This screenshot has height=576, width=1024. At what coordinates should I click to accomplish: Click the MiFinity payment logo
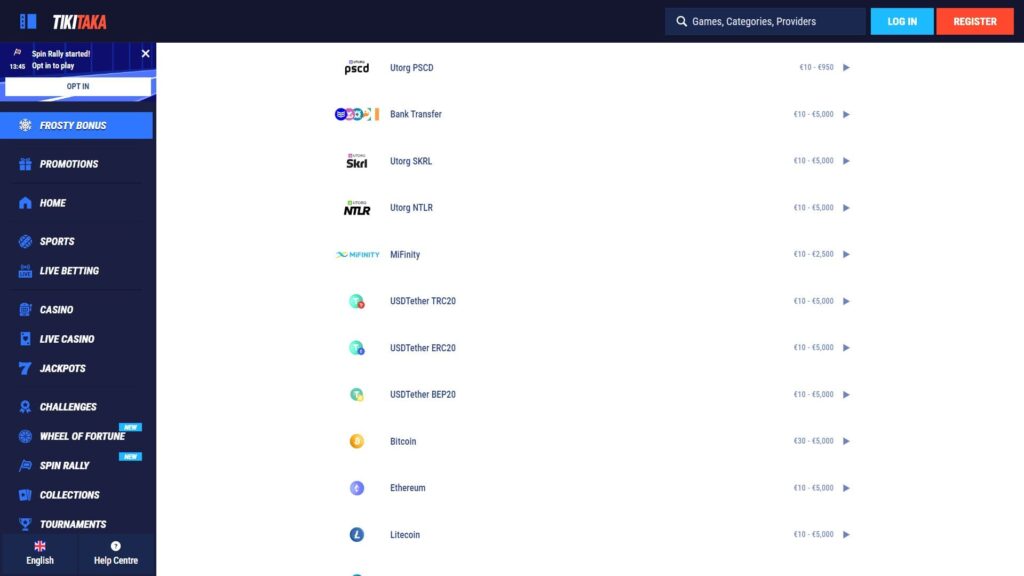pyautogui.click(x=356, y=254)
